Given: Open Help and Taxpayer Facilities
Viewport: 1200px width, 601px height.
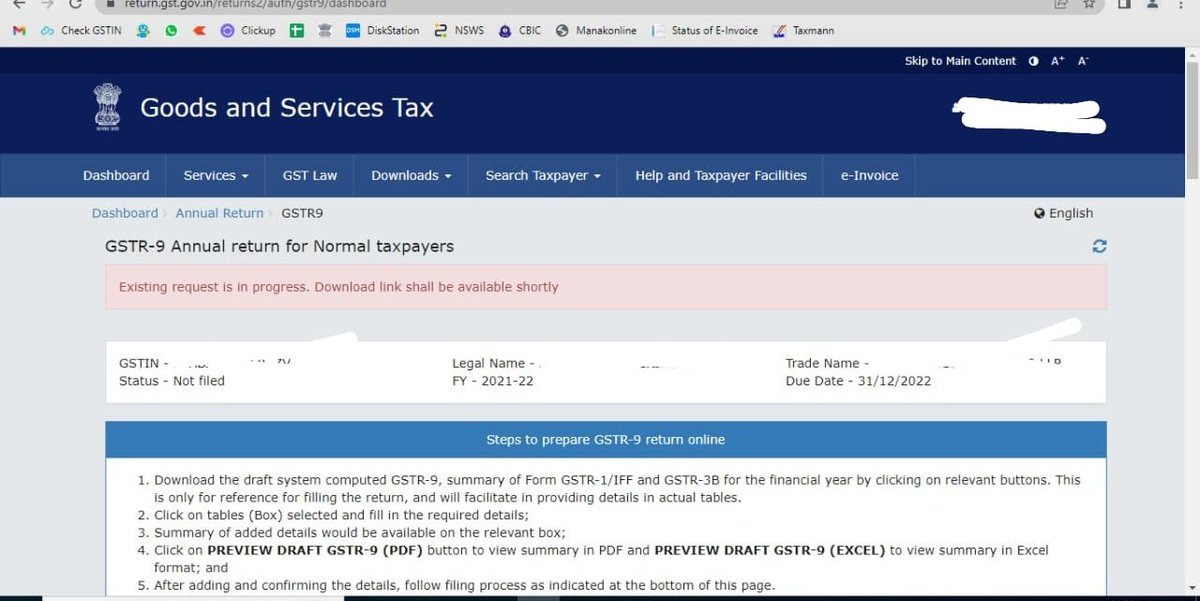Looking at the screenshot, I should (721, 175).
